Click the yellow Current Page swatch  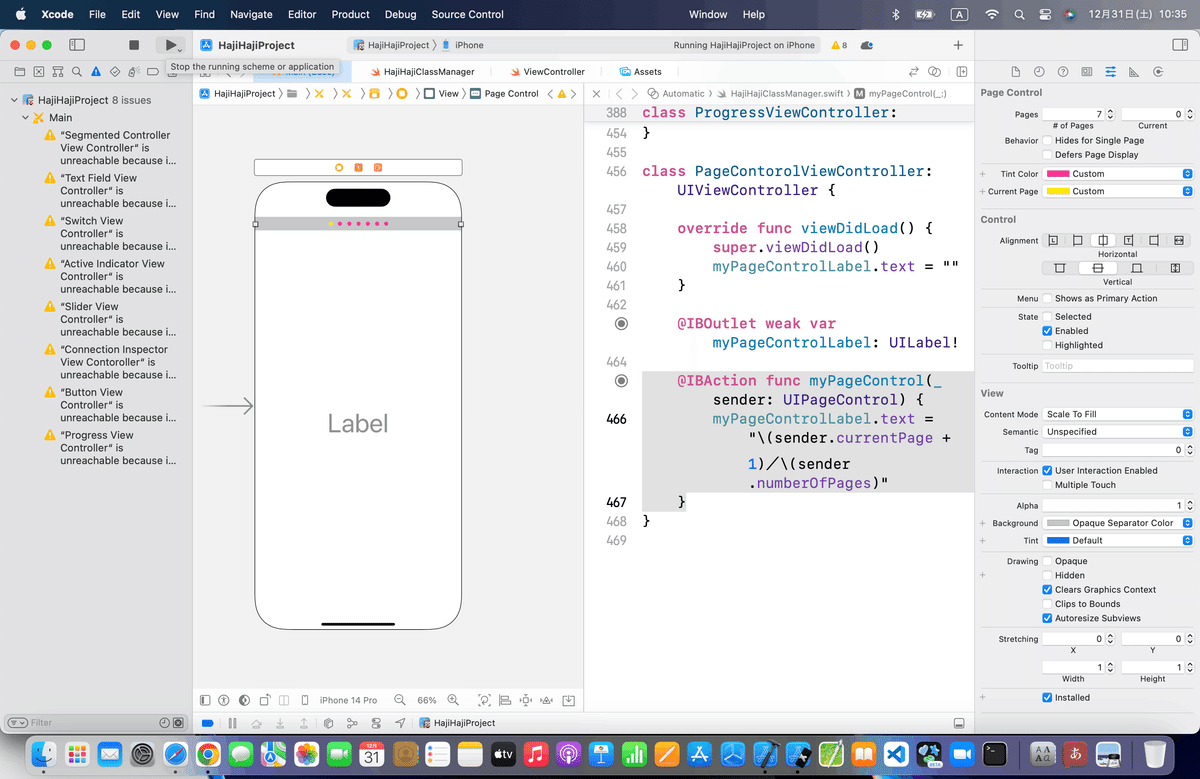click(x=1057, y=191)
